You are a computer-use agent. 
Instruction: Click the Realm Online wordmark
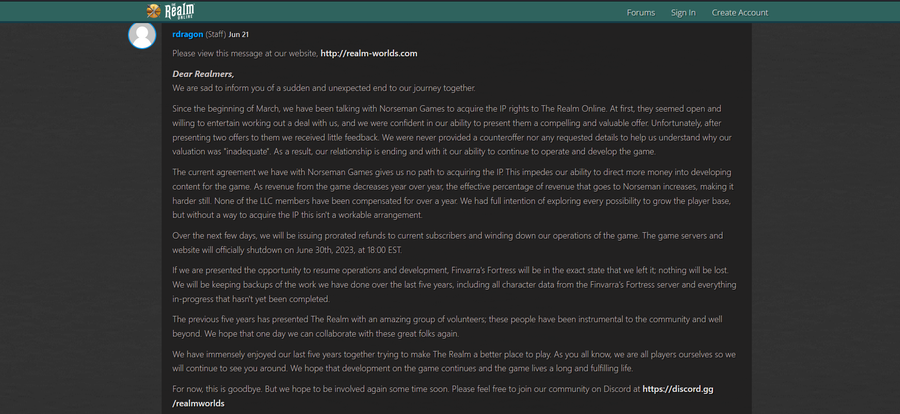(x=182, y=11)
